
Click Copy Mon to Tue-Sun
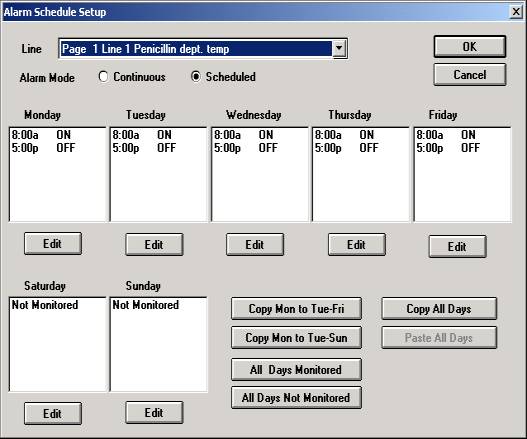pyautogui.click(x=296, y=337)
